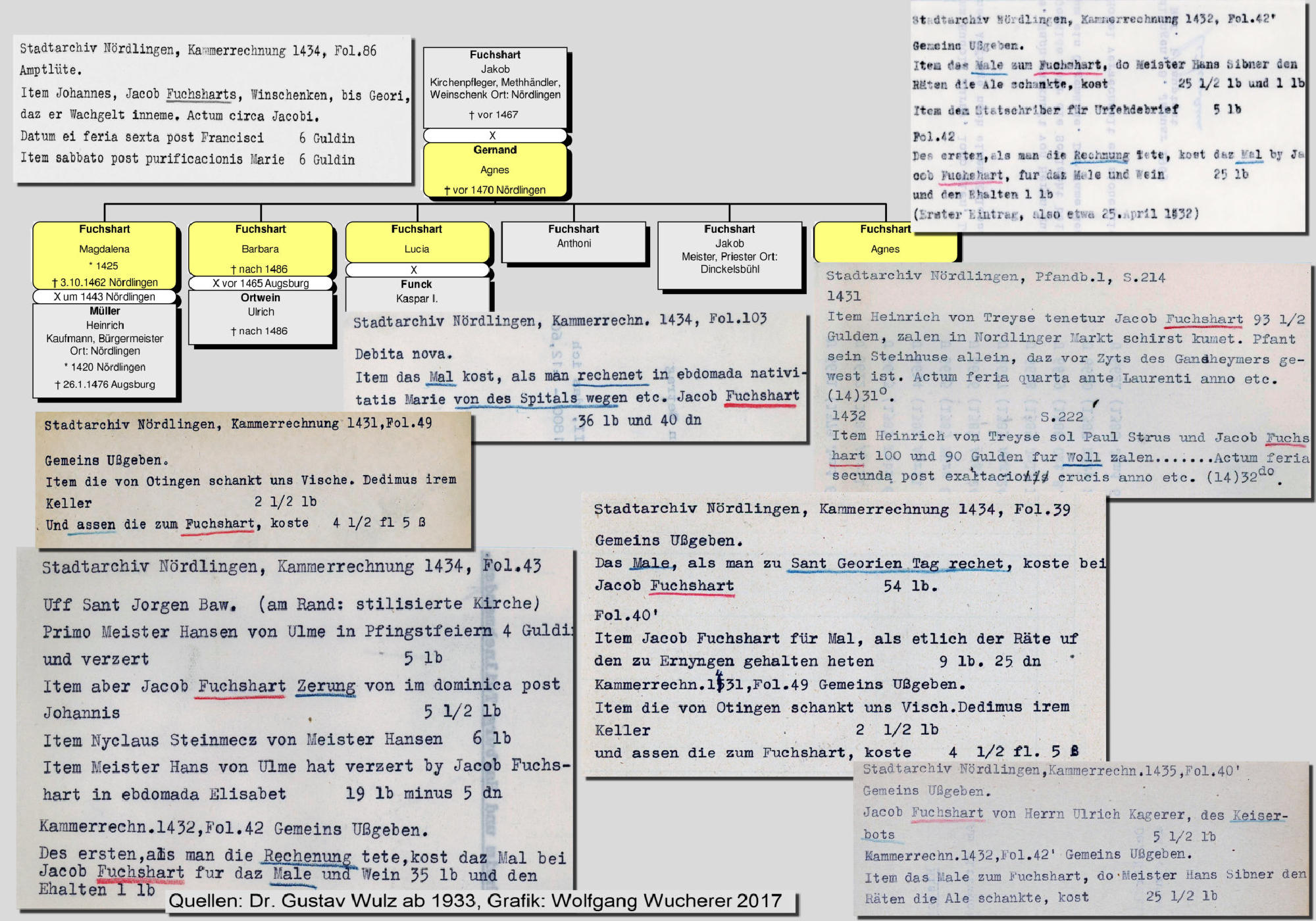Open the Kammerrechnung 1434 Fol.86 note
The image size is (1316, 921).
tap(212, 108)
